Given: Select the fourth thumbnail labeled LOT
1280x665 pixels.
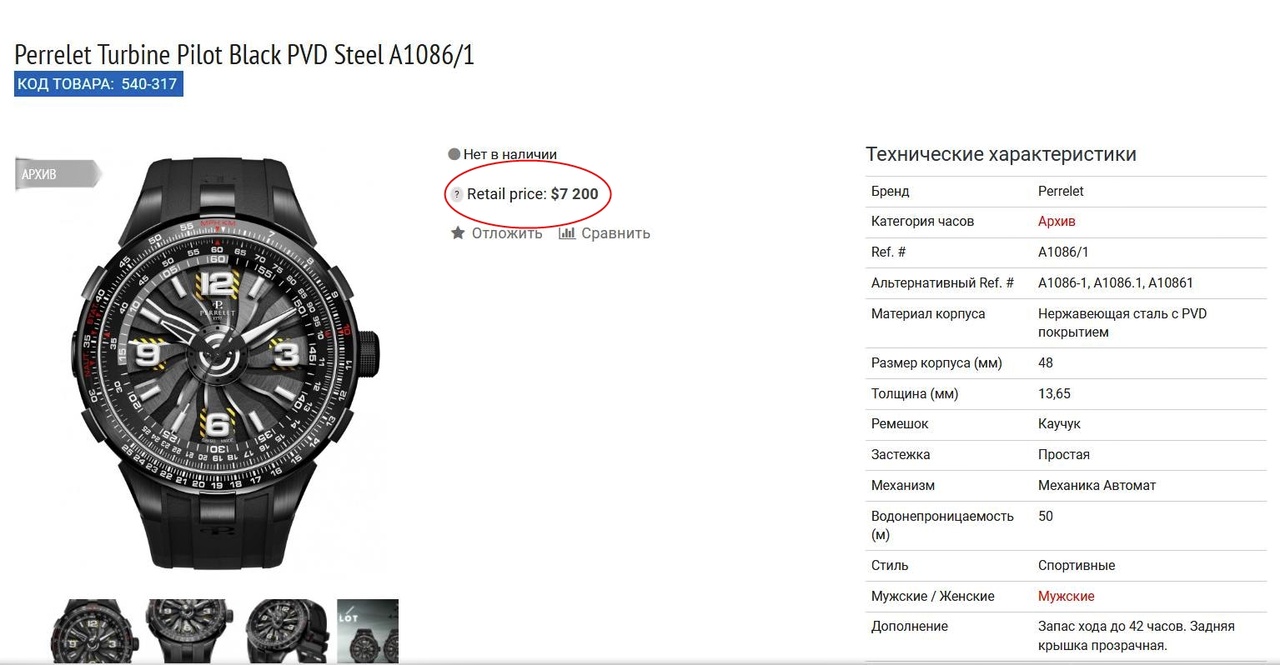Looking at the screenshot, I should [368, 630].
